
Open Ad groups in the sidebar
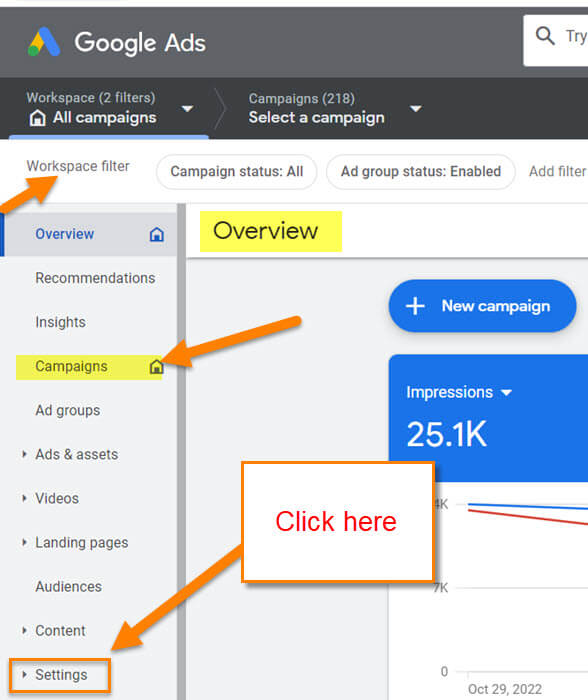67,410
